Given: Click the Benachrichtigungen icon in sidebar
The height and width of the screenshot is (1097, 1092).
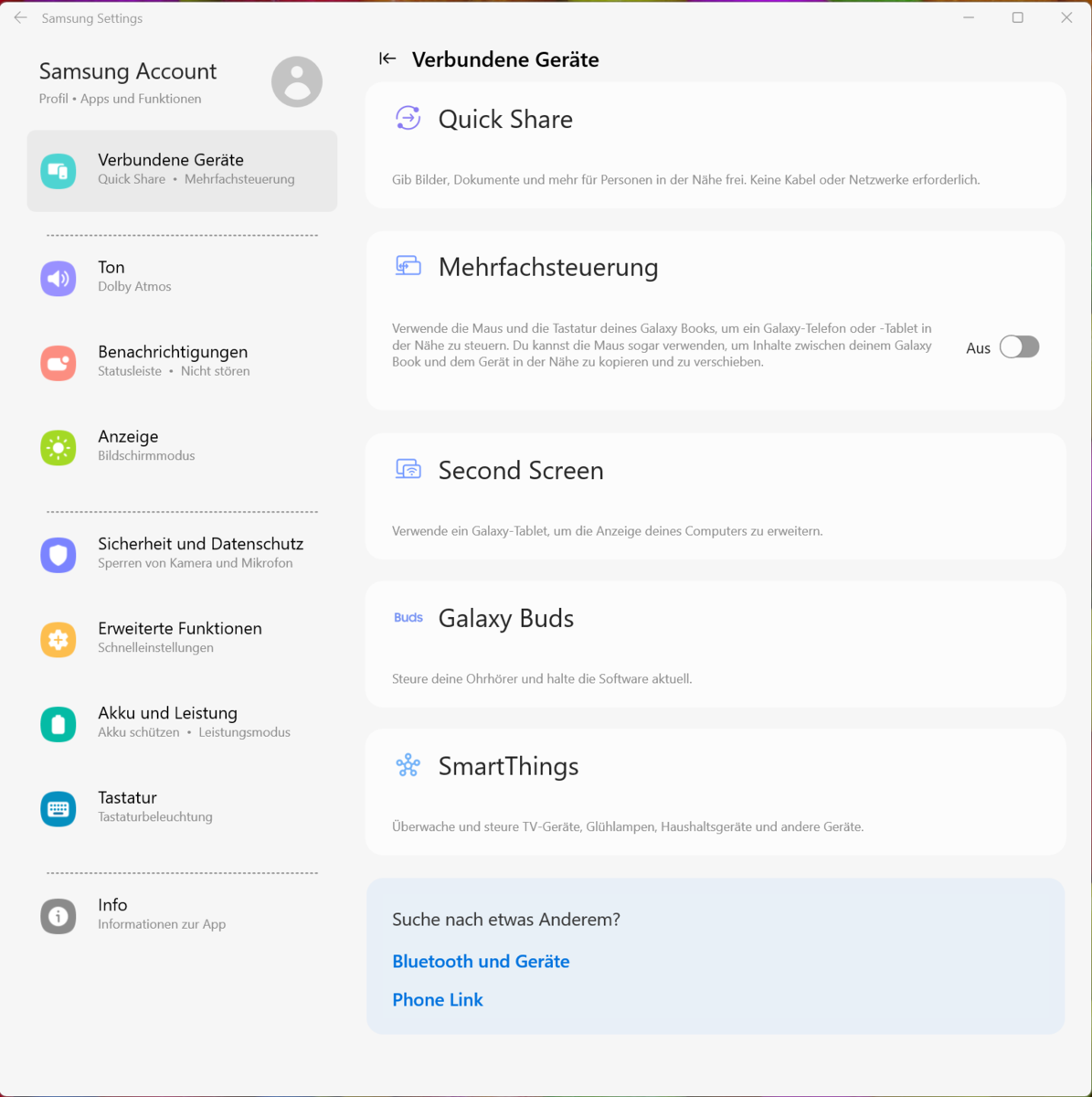Looking at the screenshot, I should click(58, 363).
